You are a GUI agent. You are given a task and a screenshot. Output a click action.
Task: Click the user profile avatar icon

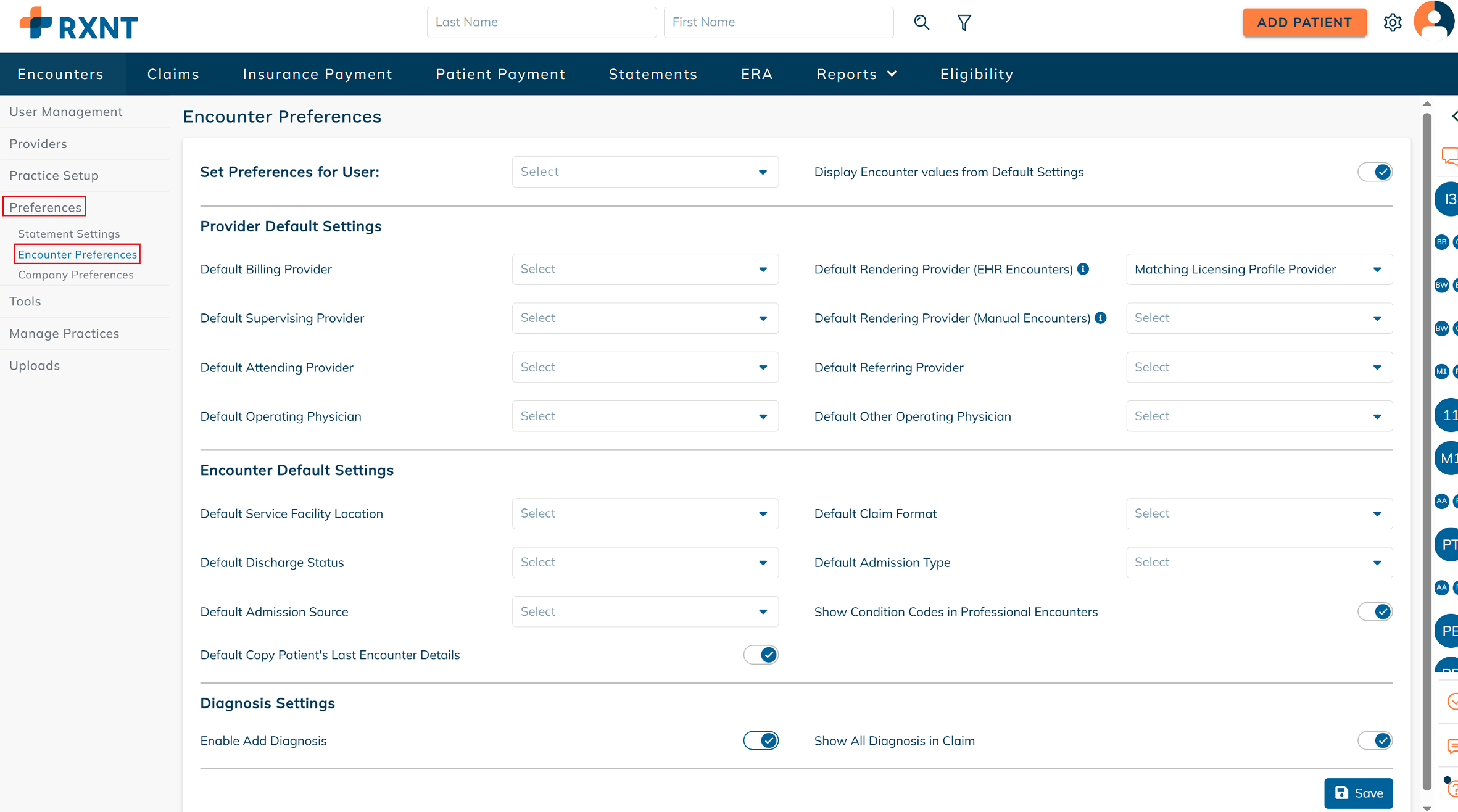click(1433, 22)
